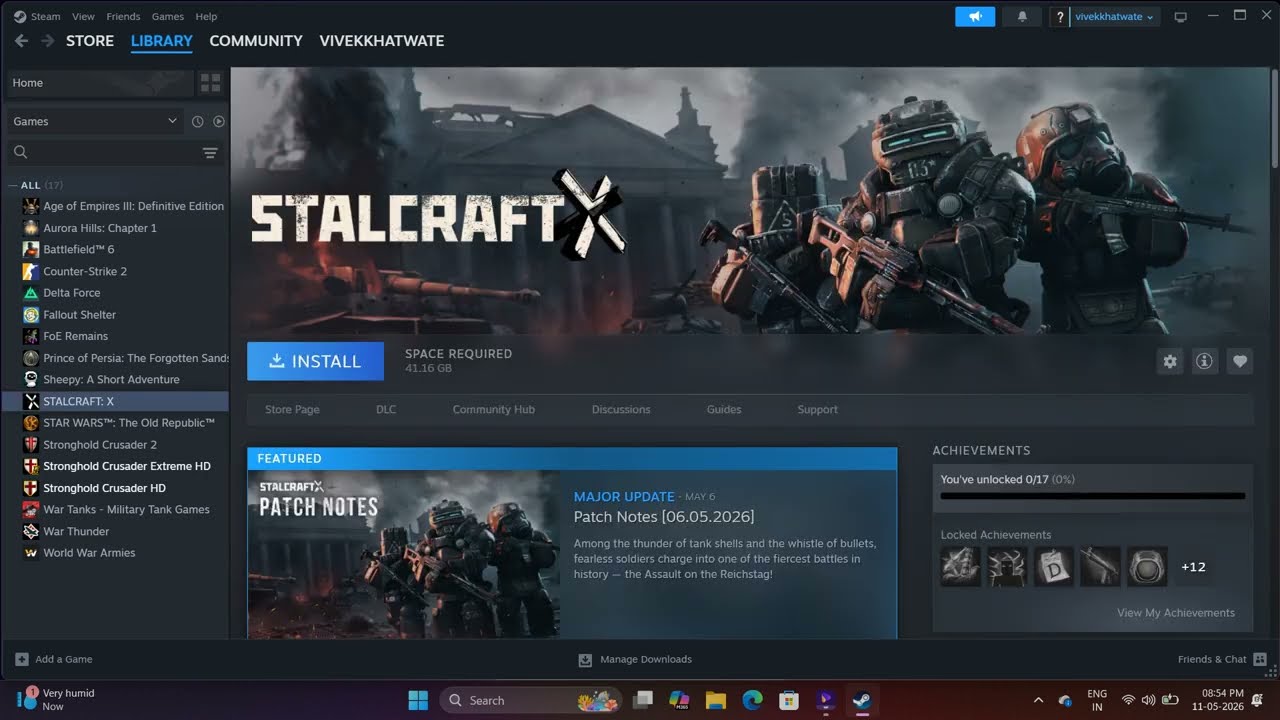Open Patch Notes [06.05.2026] headline
This screenshot has height=720, width=1280.
(x=664, y=517)
